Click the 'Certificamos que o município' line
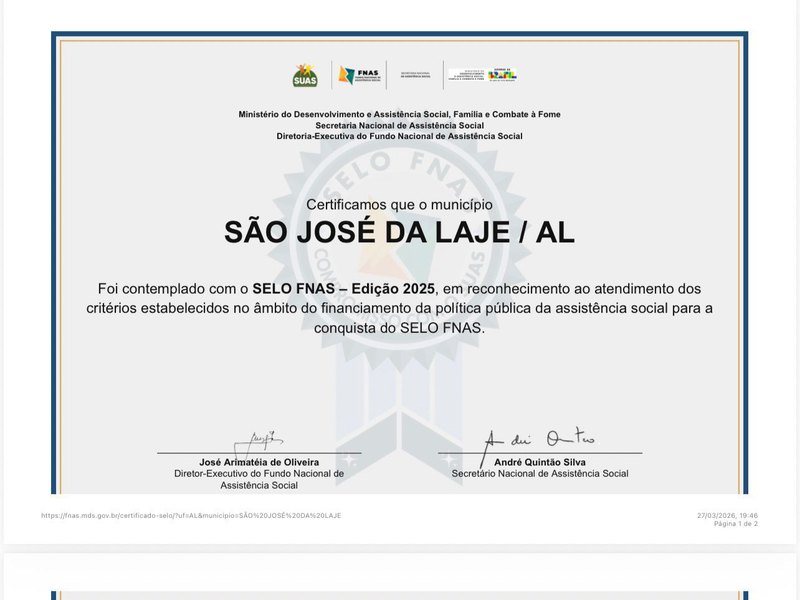Image resolution: width=800 pixels, height=600 pixels. pos(400,204)
